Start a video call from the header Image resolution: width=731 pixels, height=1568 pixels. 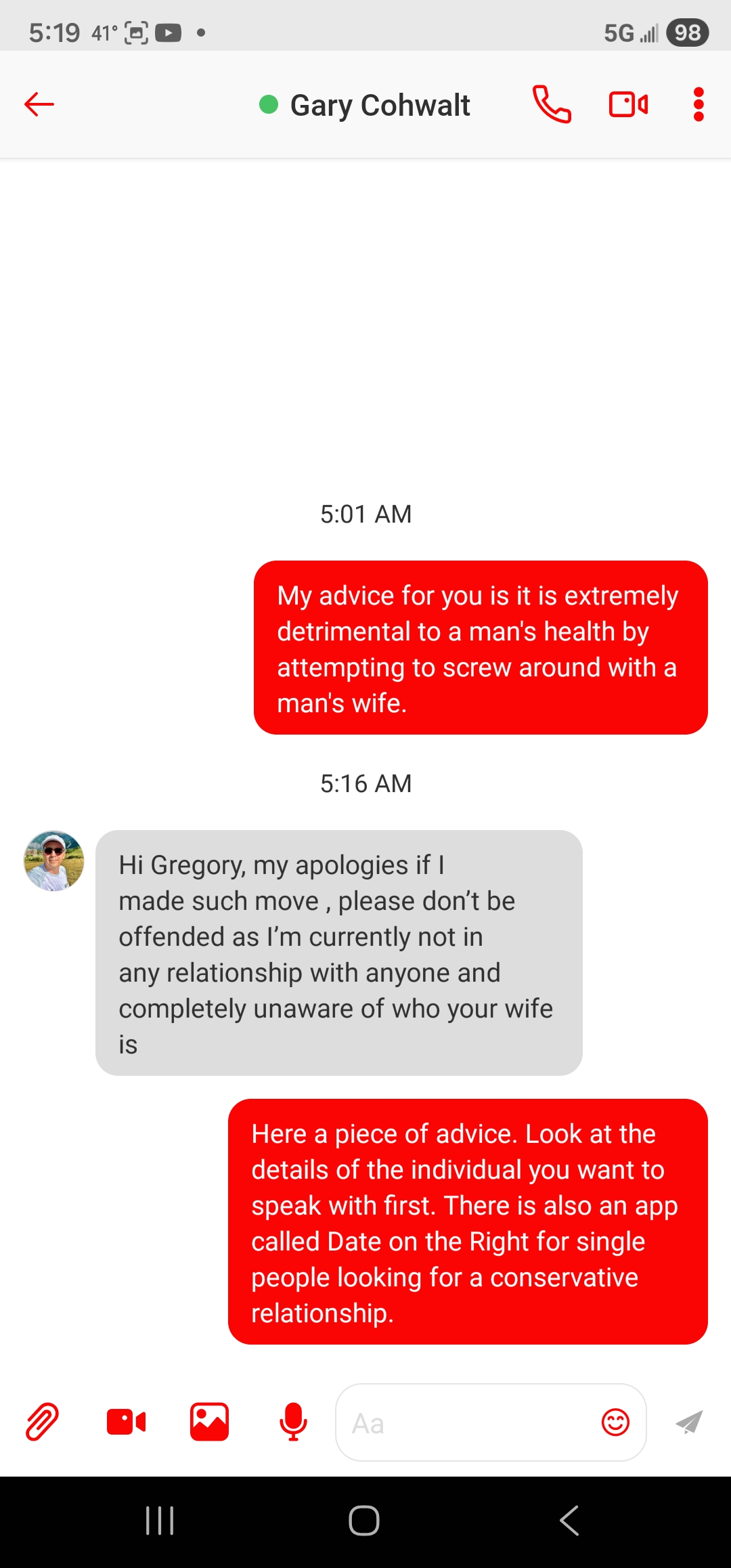629,104
